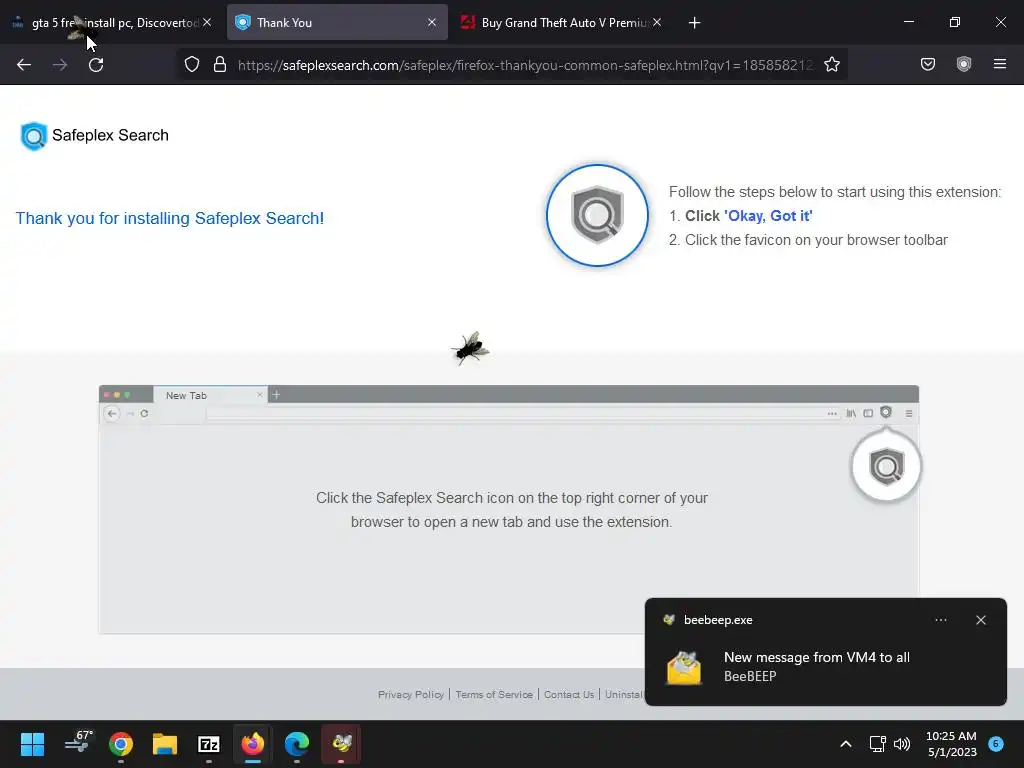Open volume control tray icon
This screenshot has width=1024, height=768.
coord(902,744)
